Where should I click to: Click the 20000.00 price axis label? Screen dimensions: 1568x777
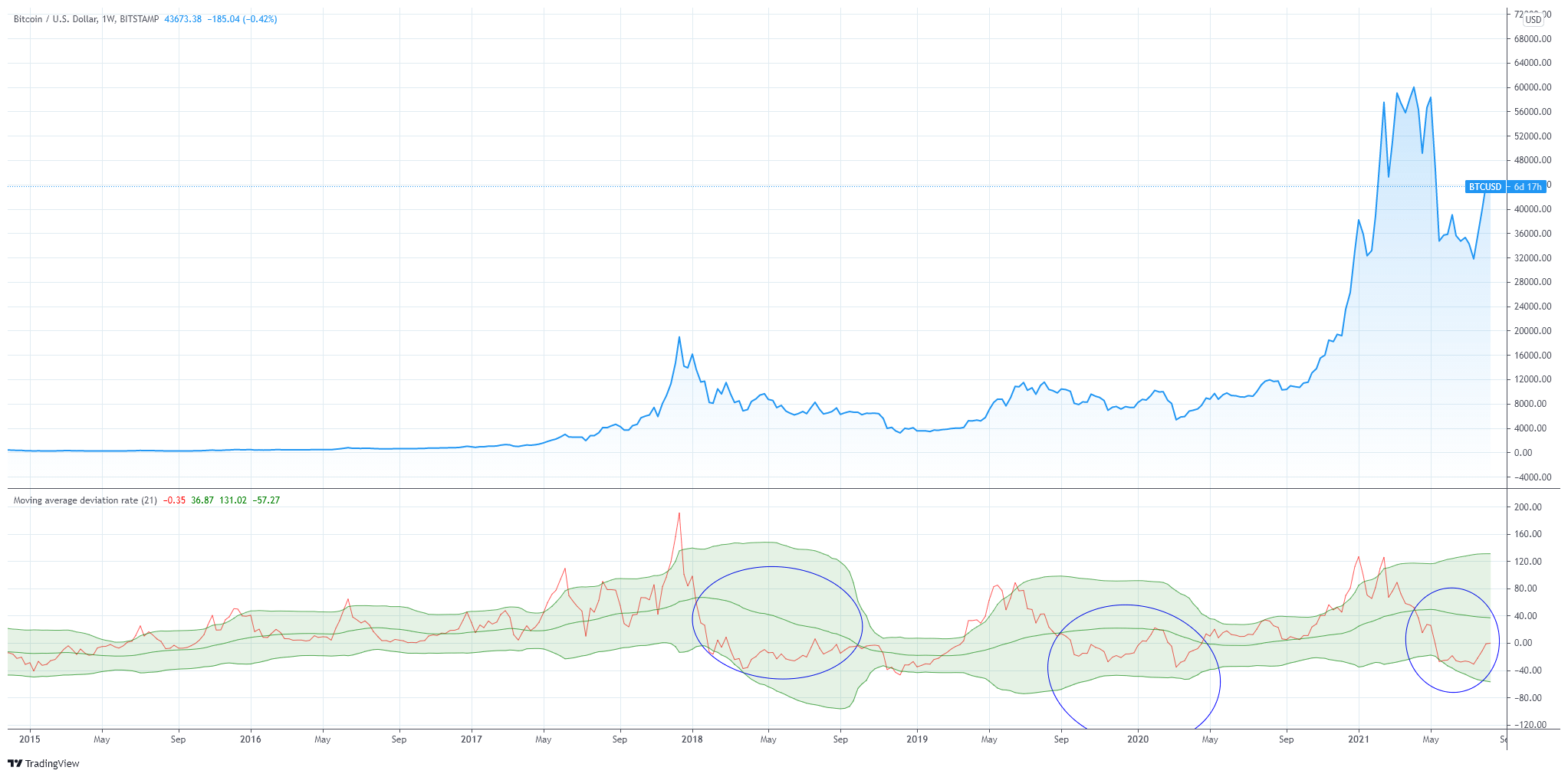[1533, 331]
